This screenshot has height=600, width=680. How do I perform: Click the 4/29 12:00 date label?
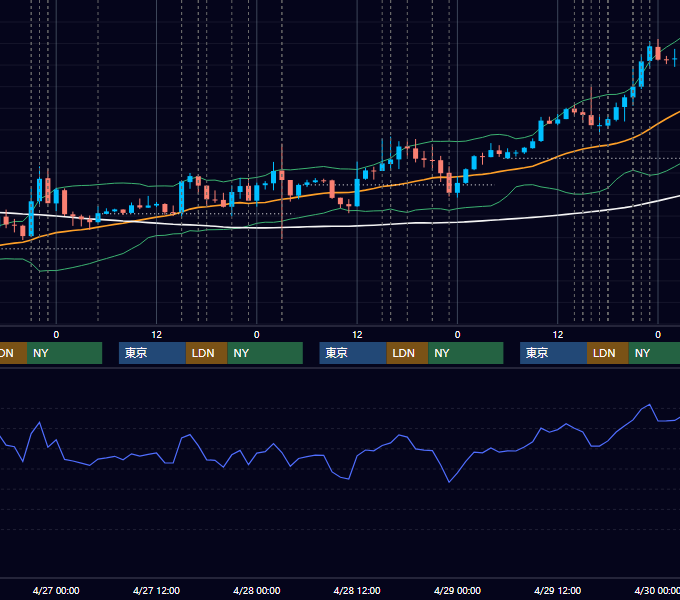(557, 590)
